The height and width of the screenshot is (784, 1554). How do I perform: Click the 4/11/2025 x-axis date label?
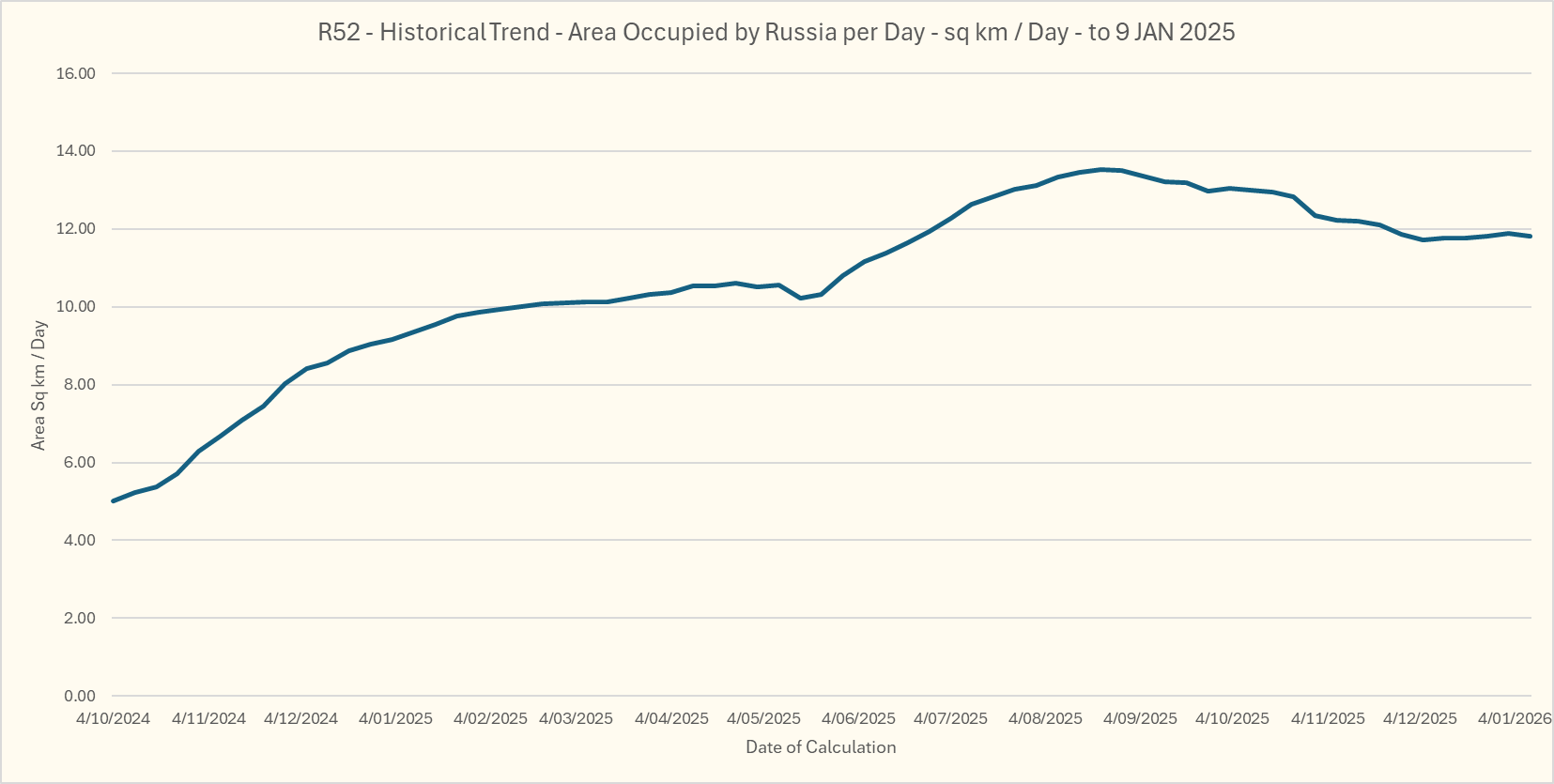pyautogui.click(x=1328, y=718)
